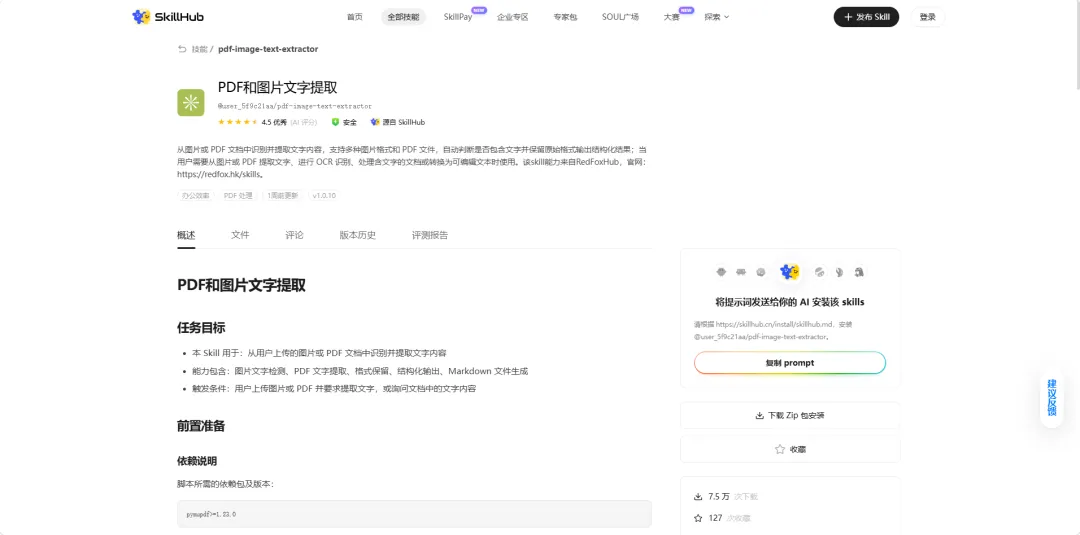Click the leftmost gray AI agent icon

[720, 272]
